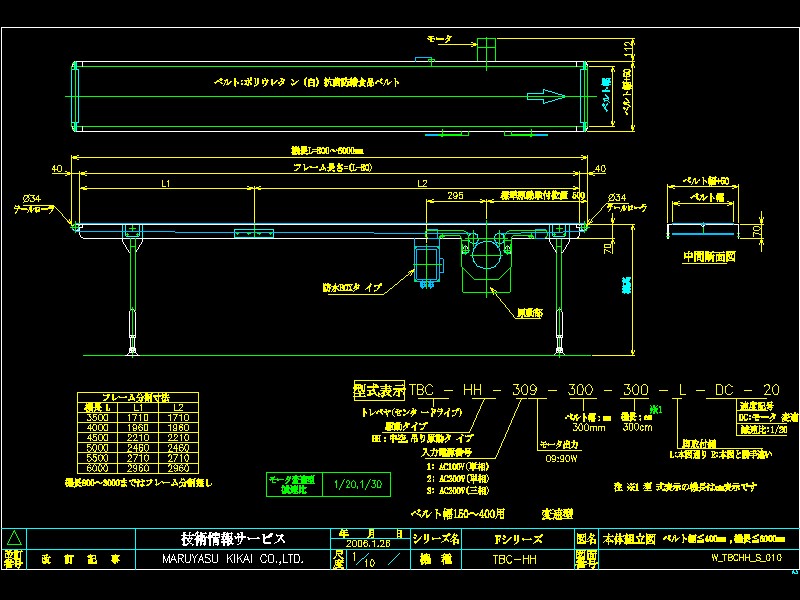Image resolution: width=800 pixels, height=600 pixels.
Task: Select the date 2006.1.26 in title block
Action: [x=368, y=544]
